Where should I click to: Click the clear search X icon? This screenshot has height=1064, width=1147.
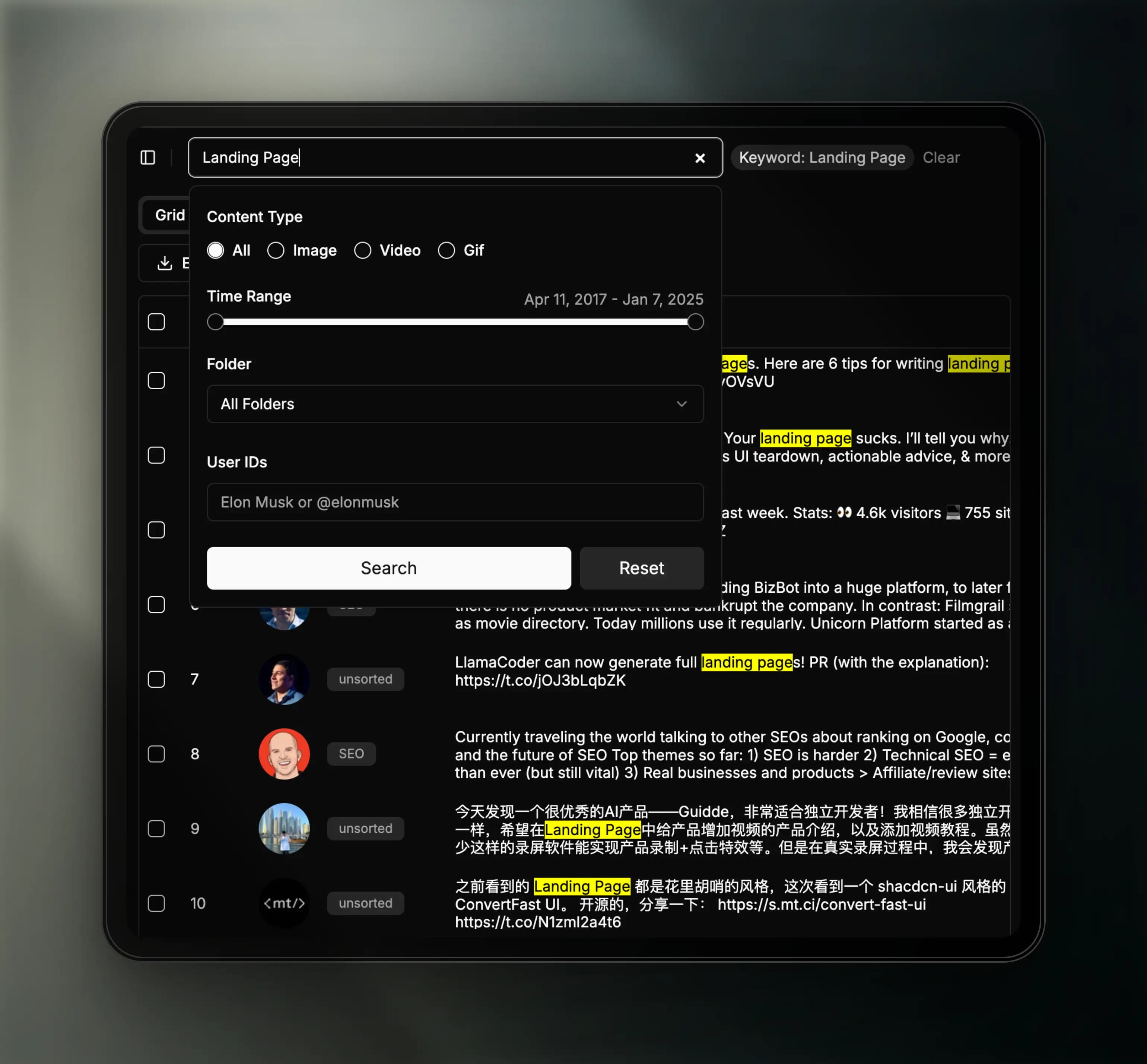(x=700, y=157)
